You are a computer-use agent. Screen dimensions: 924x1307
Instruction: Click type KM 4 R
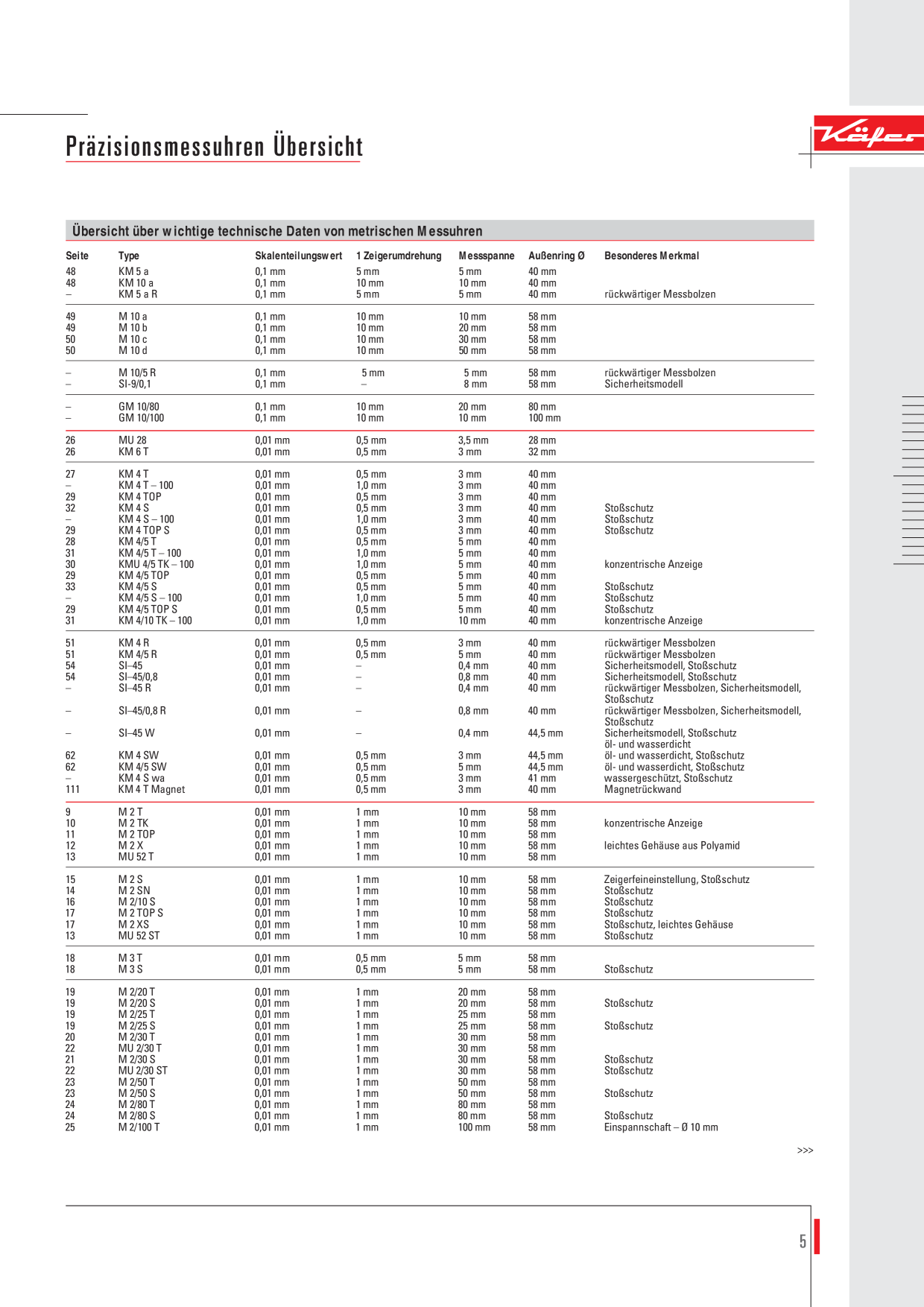133,643
